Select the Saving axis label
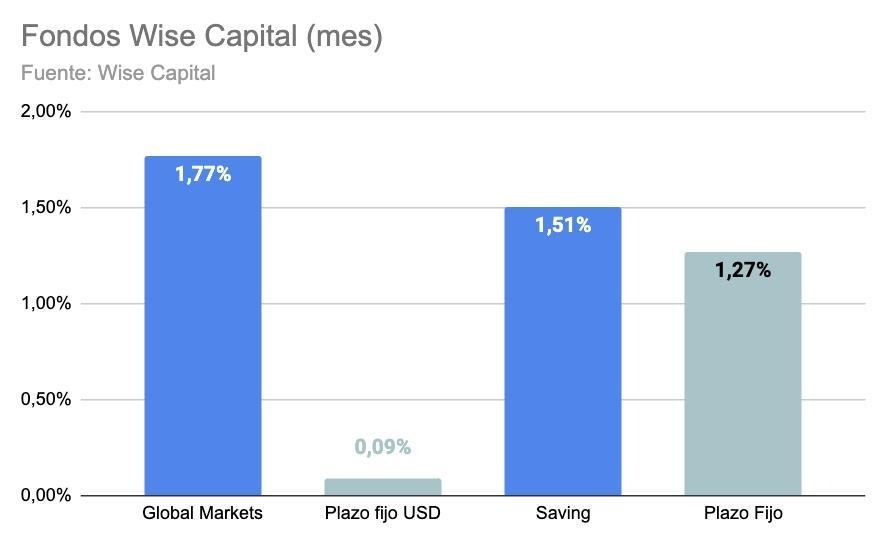 [x=563, y=513]
